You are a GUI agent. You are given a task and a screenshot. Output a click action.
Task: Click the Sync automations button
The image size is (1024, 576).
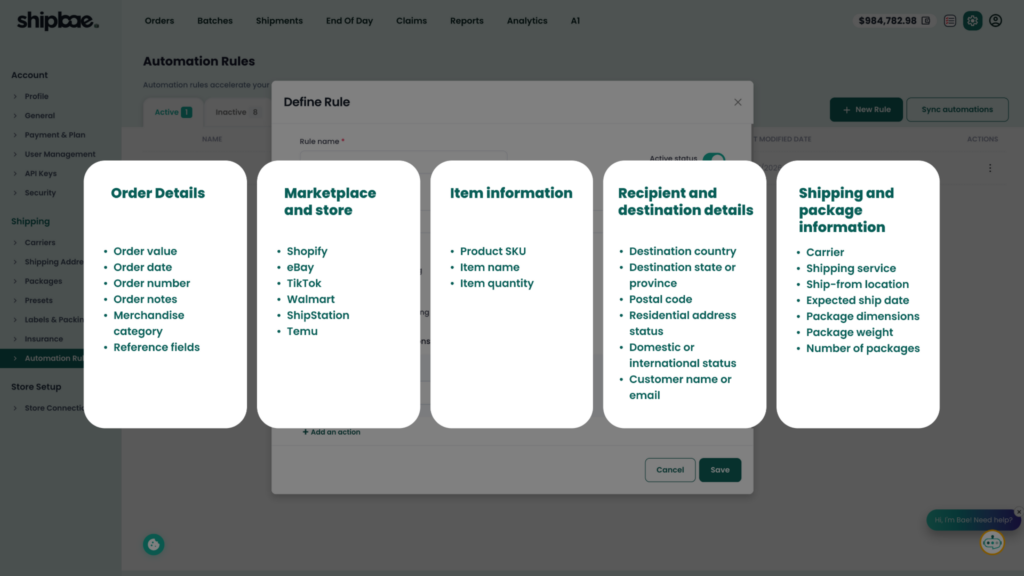pos(957,110)
